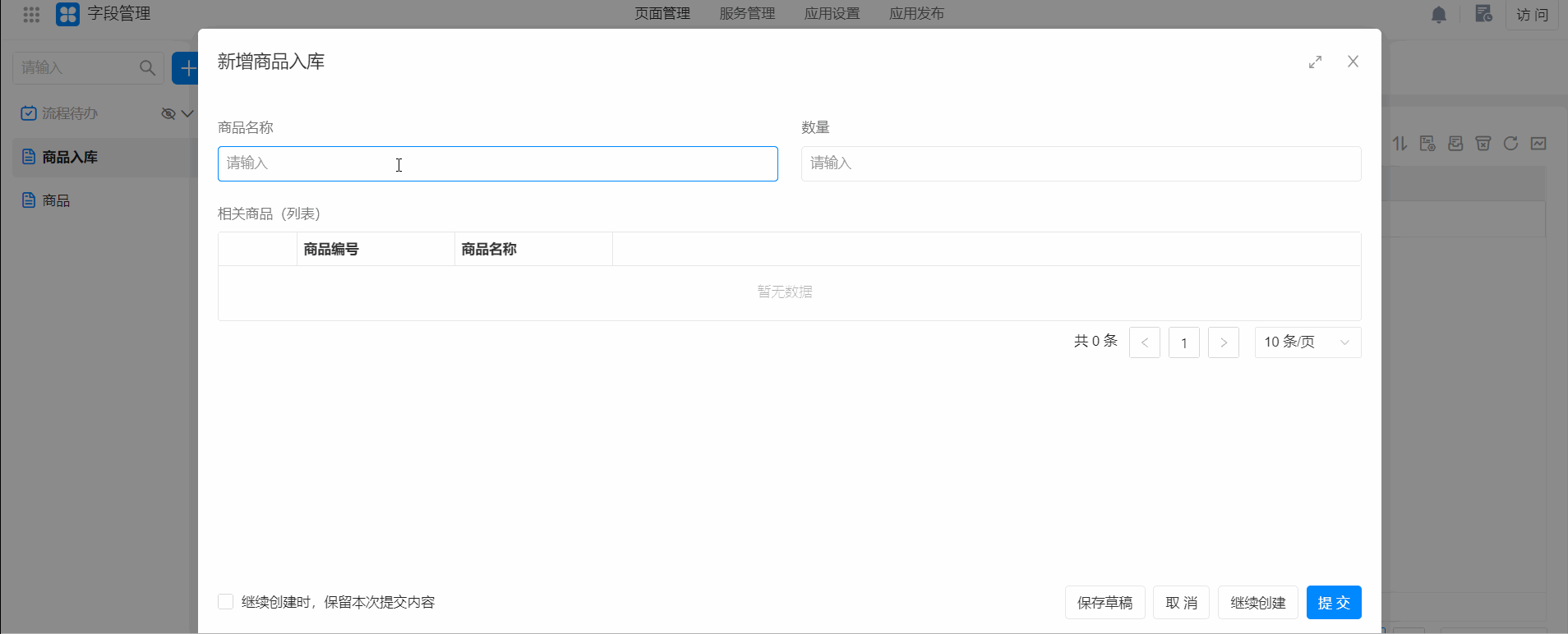The width and height of the screenshot is (1568, 634).
Task: Click the 提交 submit button
Action: (x=1333, y=603)
